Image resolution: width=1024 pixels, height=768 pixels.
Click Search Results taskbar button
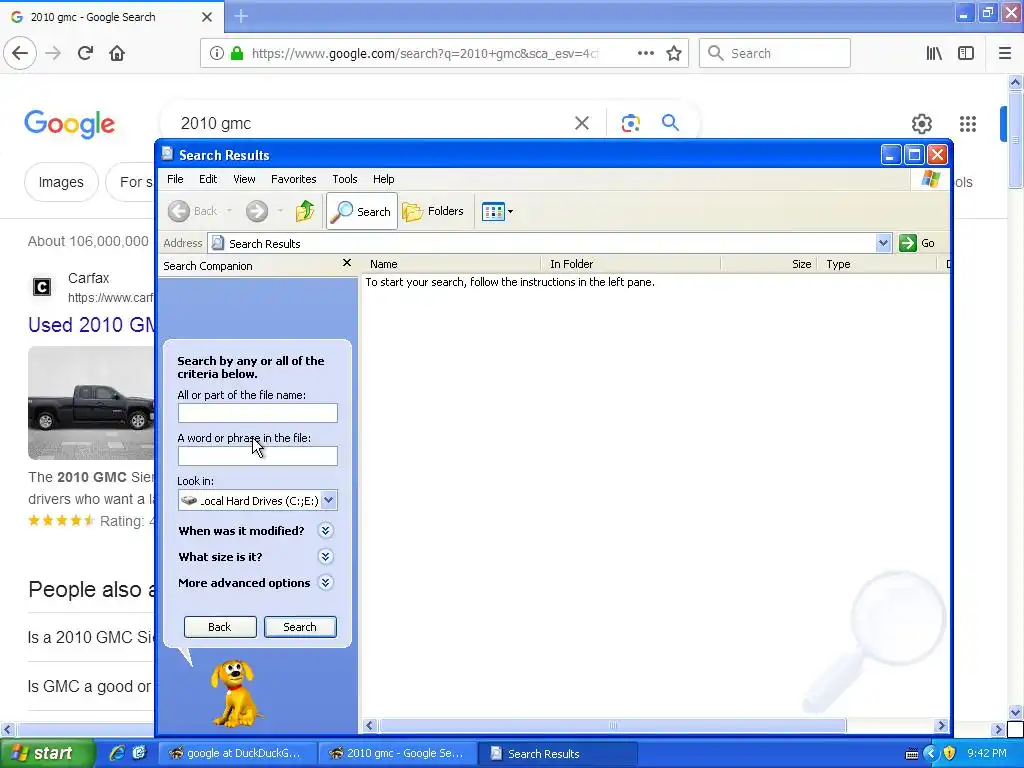557,753
